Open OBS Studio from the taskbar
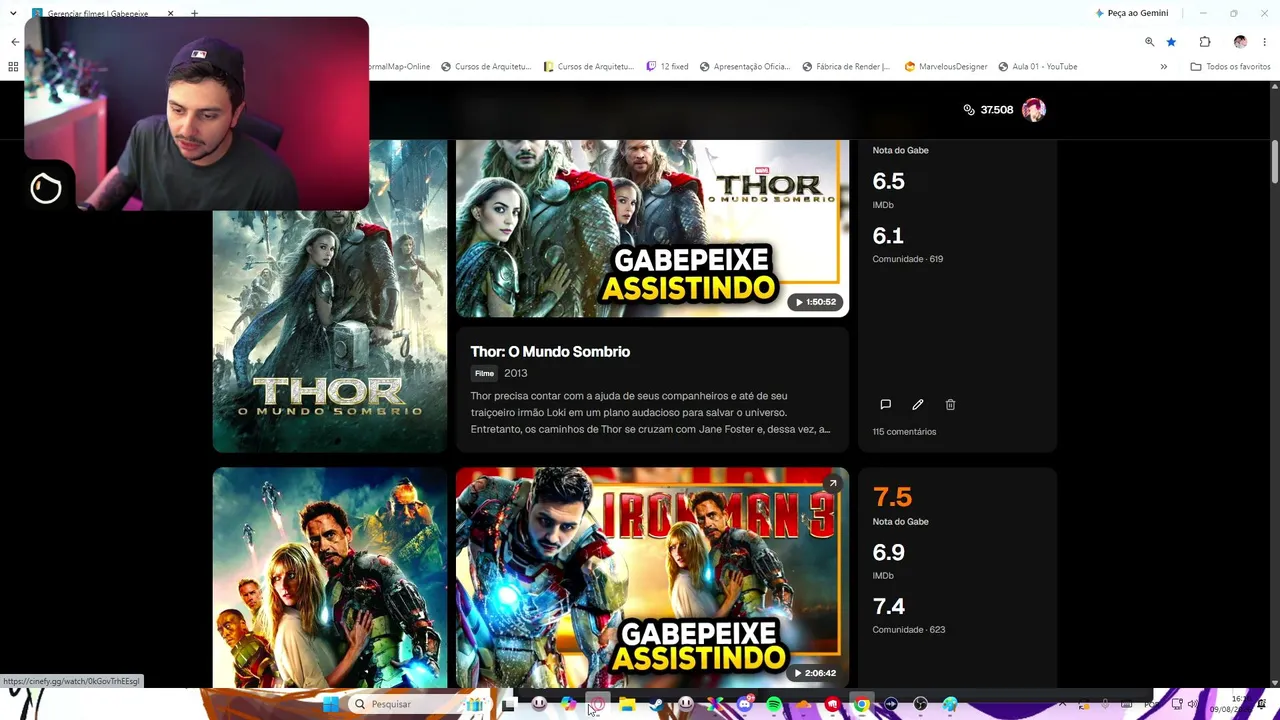1280x720 pixels. 920,704
